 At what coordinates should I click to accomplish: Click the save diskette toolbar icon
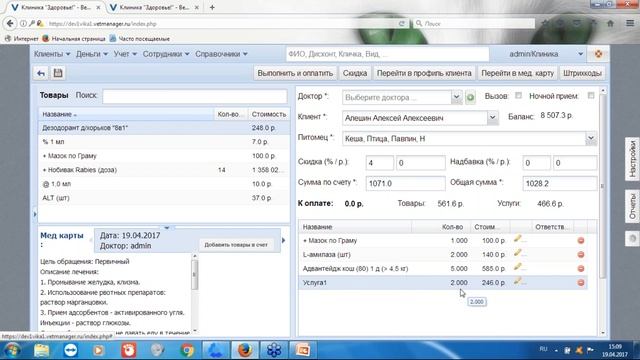58,73
